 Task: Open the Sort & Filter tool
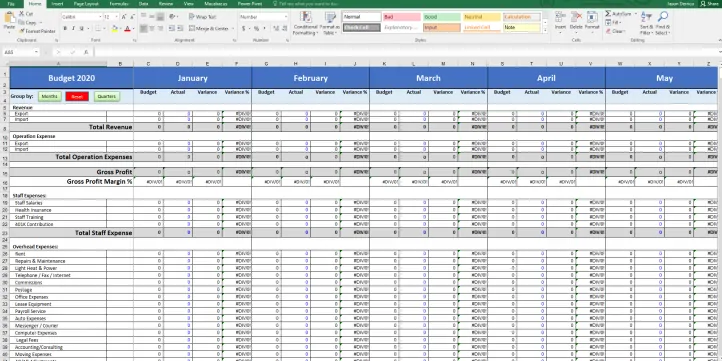point(646,17)
